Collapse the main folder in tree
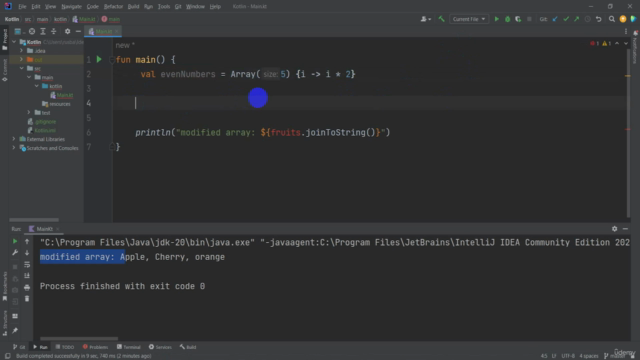The width and height of the screenshot is (640, 360). coord(29,77)
